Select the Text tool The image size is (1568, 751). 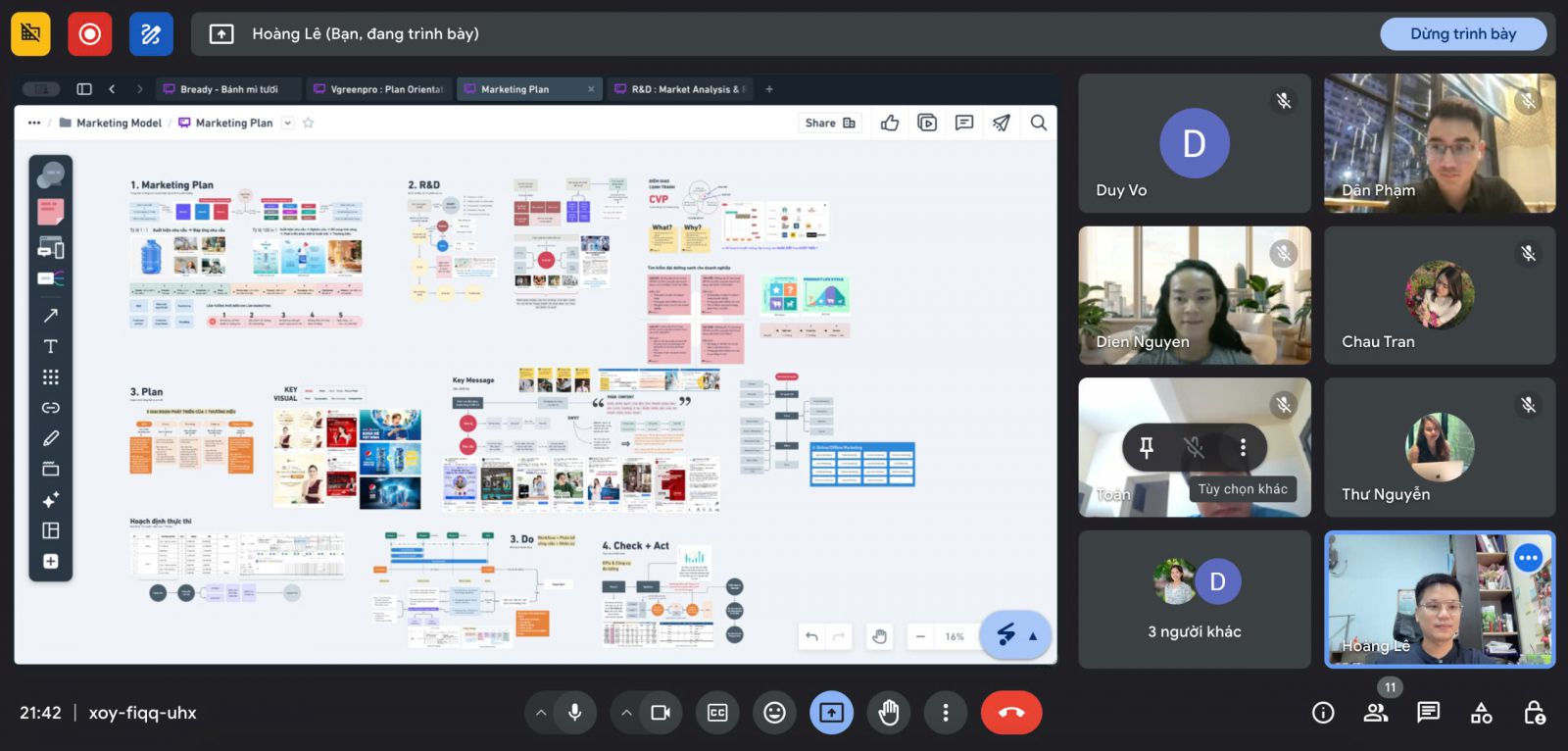pos(51,346)
